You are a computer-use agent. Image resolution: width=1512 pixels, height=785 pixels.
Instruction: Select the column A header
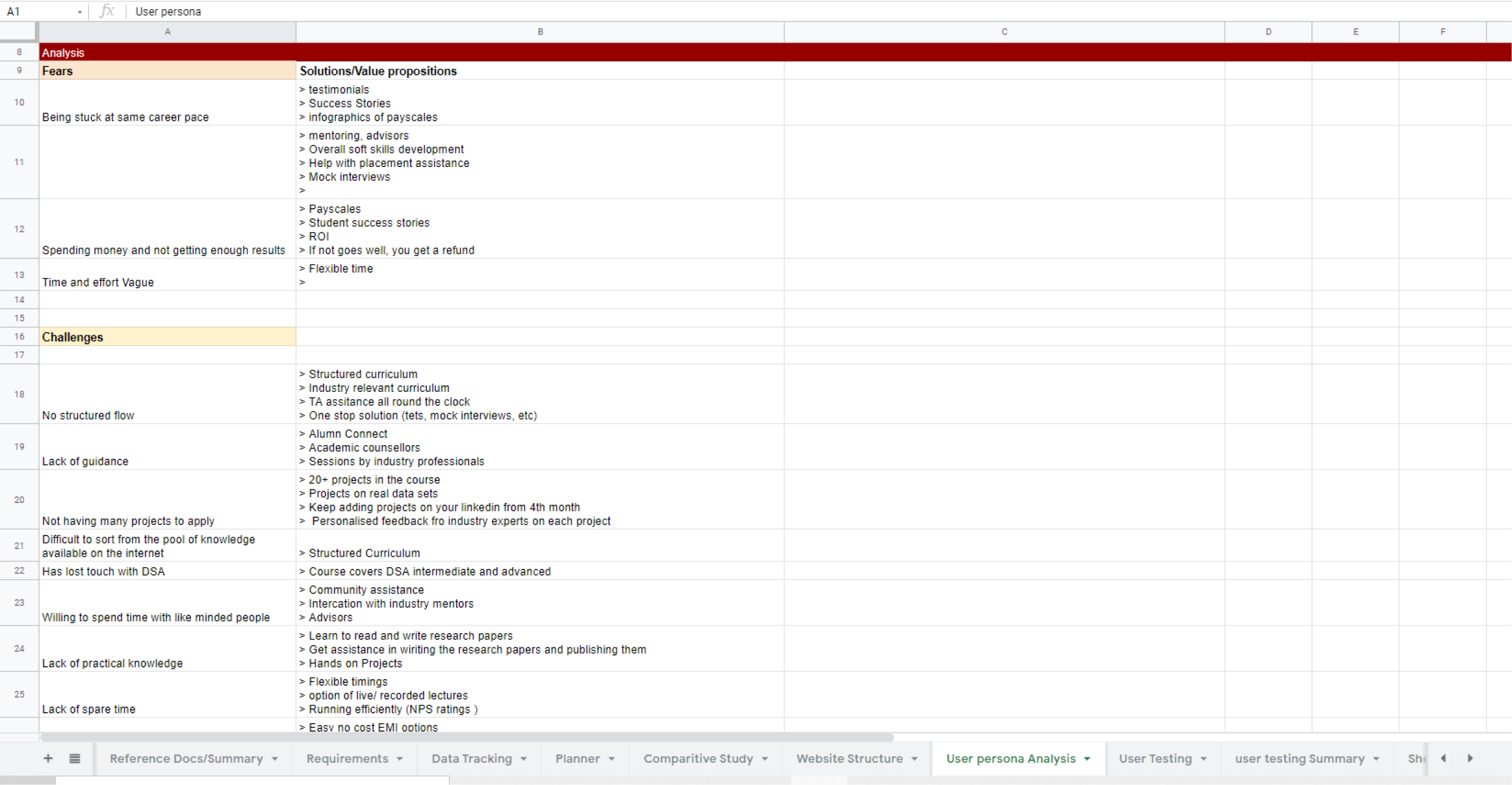click(x=167, y=31)
